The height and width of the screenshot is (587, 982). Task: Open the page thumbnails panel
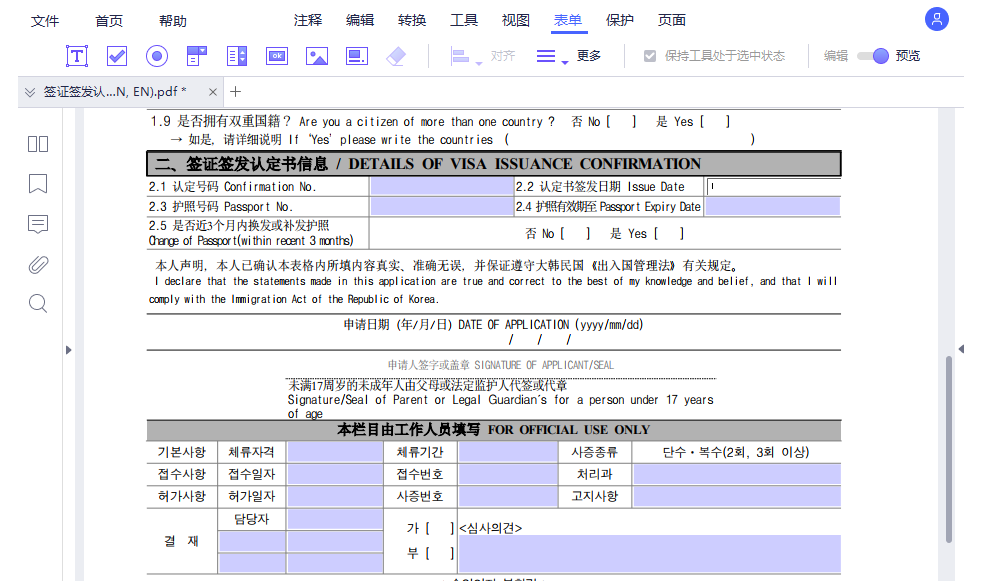[x=37, y=144]
